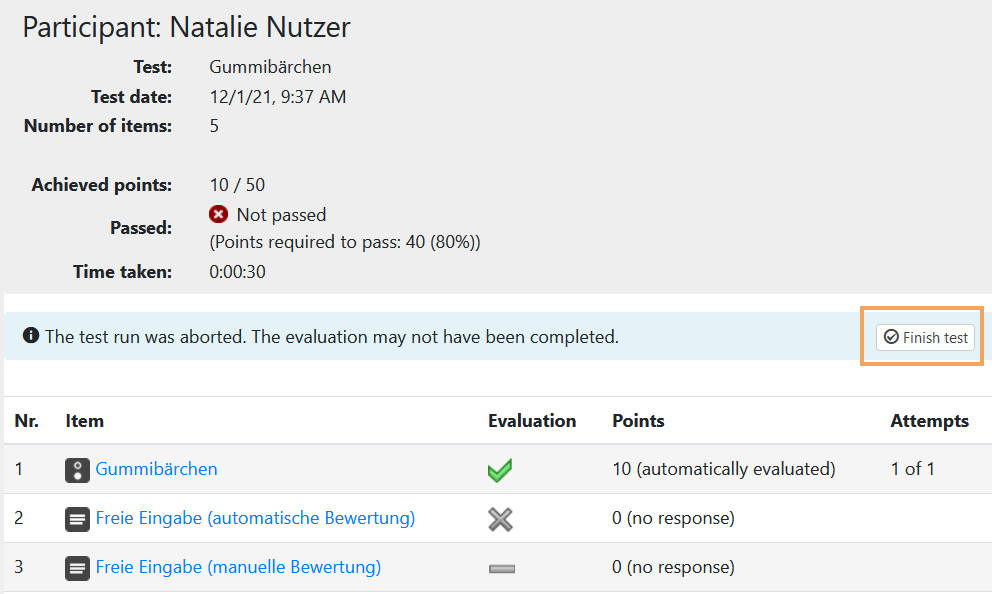
Task: Open the Freie Eingabe (manuelle Bewertung) link
Action: (238, 567)
